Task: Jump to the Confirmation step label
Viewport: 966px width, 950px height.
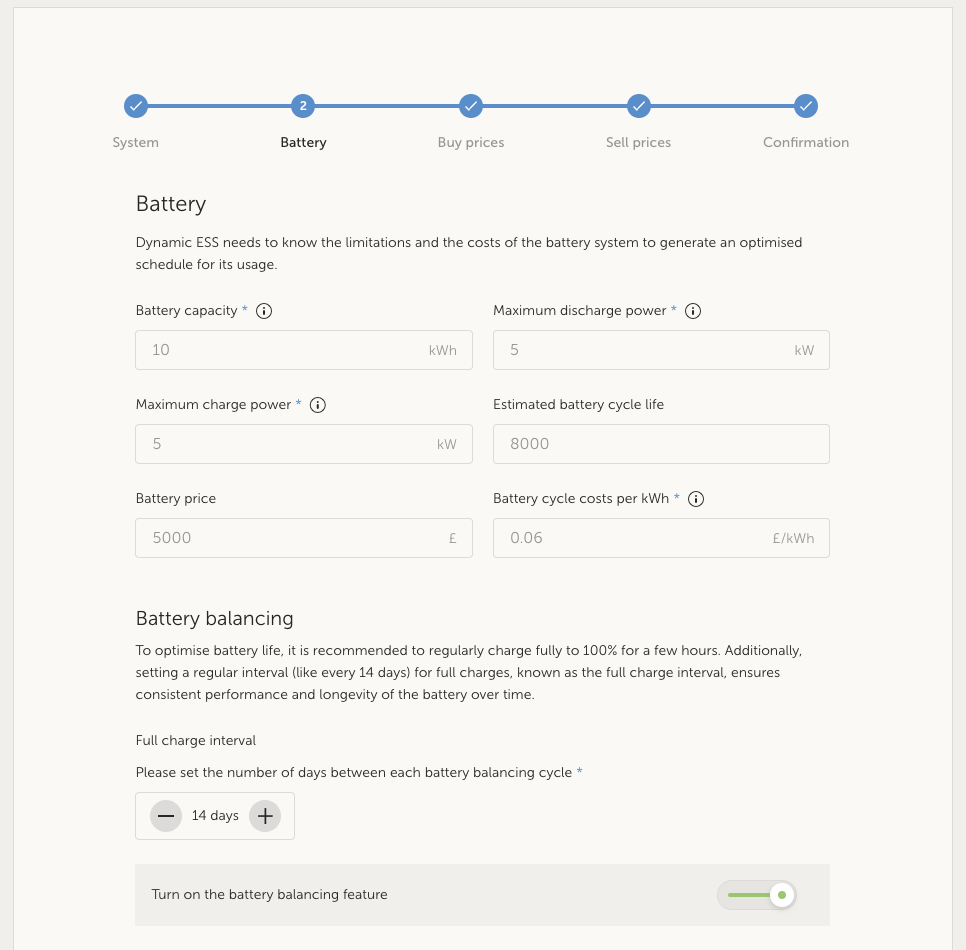Action: tap(806, 143)
